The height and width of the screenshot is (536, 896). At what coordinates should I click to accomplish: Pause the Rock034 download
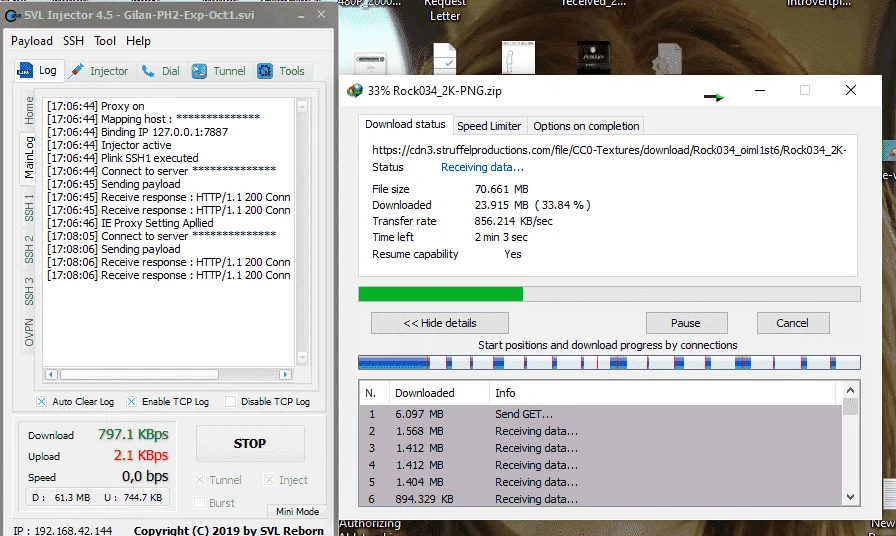686,323
